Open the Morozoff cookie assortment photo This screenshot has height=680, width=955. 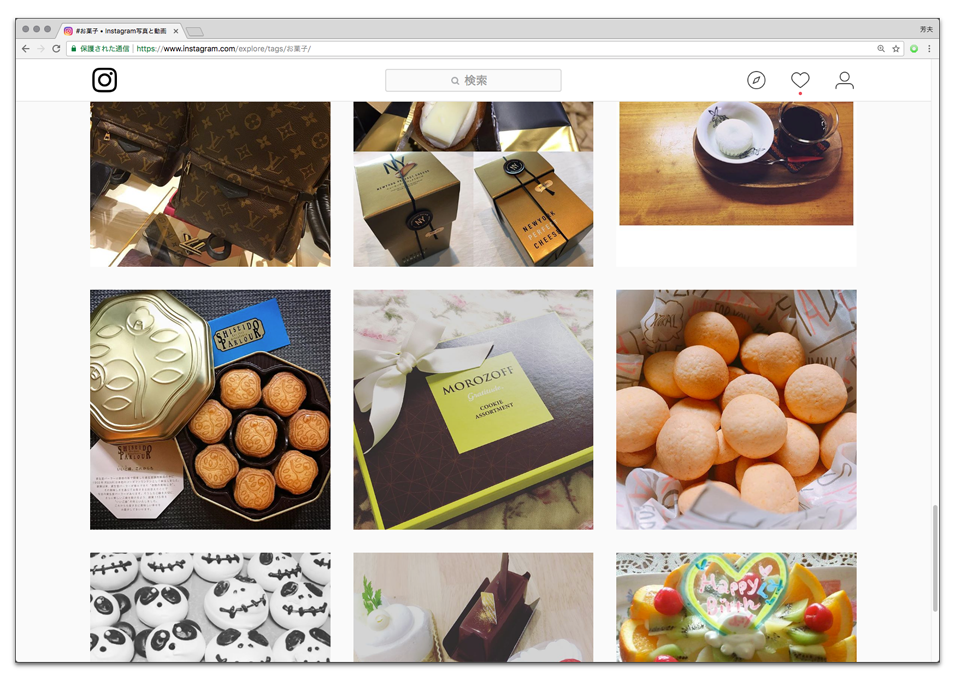pos(473,409)
